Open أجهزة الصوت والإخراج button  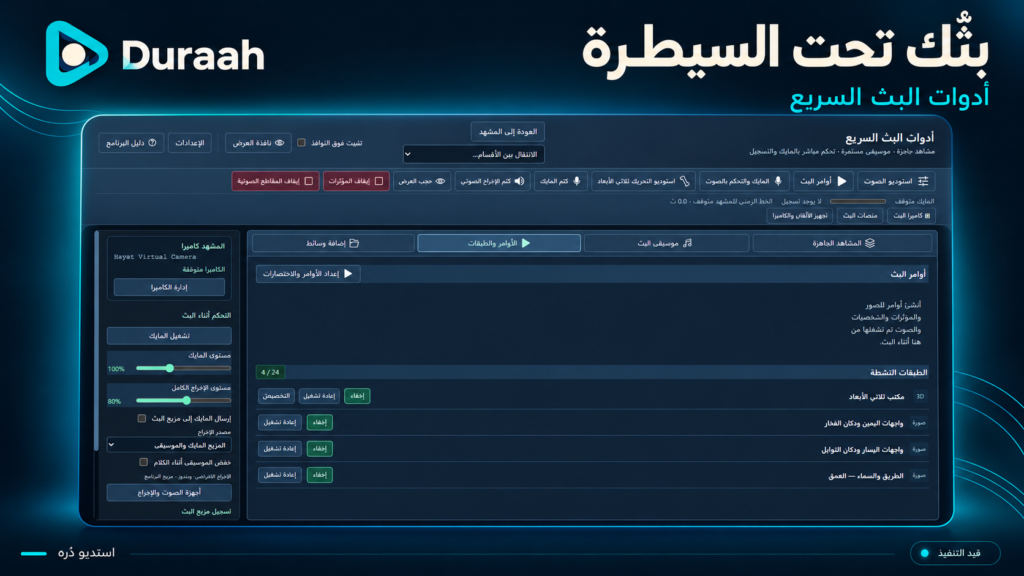pyautogui.click(x=169, y=492)
